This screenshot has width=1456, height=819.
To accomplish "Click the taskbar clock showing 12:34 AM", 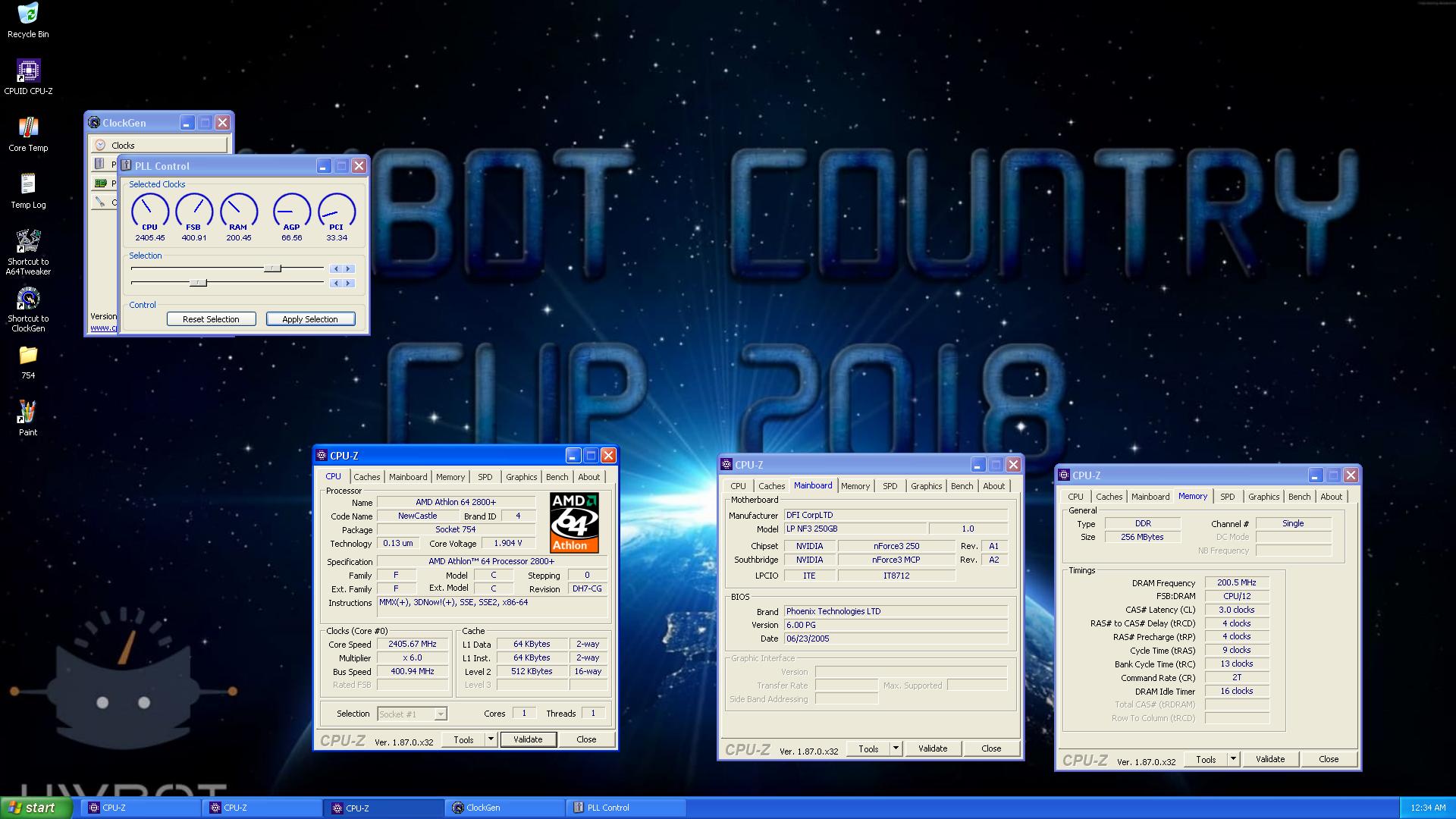I will 1428,808.
